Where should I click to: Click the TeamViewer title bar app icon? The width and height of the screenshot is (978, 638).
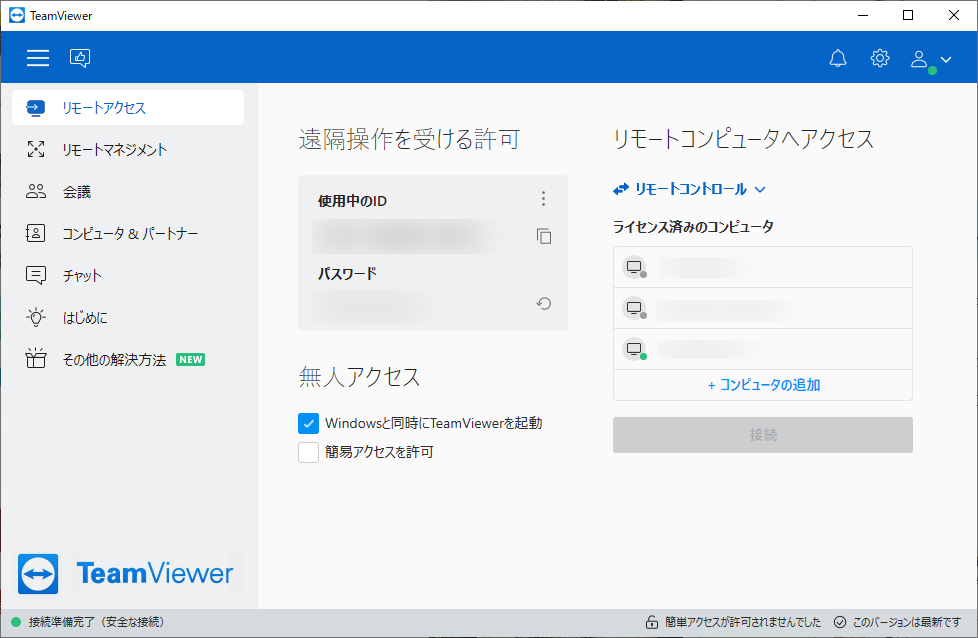tap(17, 16)
